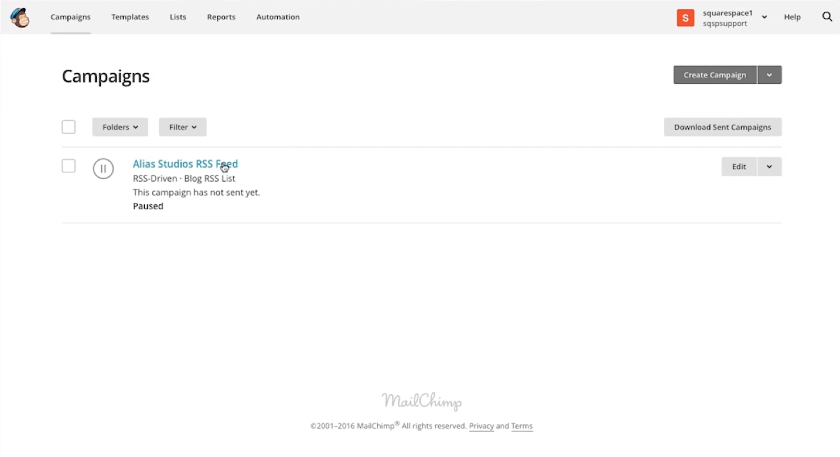Open the Help menu item
The width and height of the screenshot is (840, 457).
pos(792,17)
